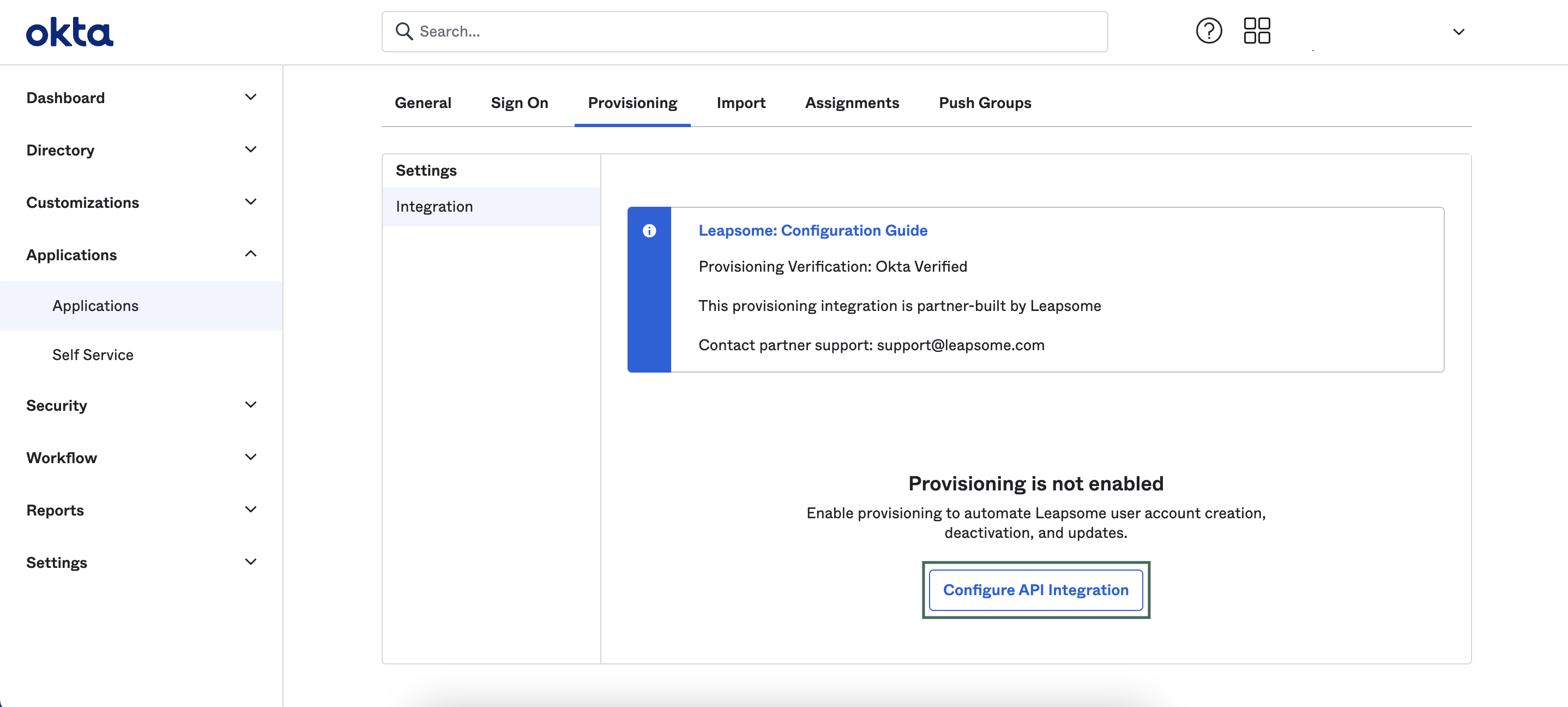Click the Settings heading above Integration
The image size is (1568, 707).
(426, 171)
